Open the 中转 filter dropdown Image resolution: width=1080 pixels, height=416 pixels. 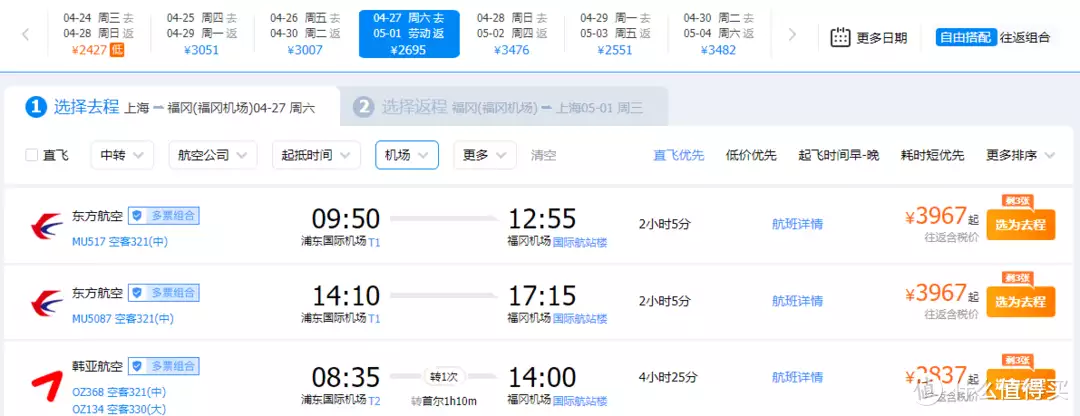[x=122, y=155]
